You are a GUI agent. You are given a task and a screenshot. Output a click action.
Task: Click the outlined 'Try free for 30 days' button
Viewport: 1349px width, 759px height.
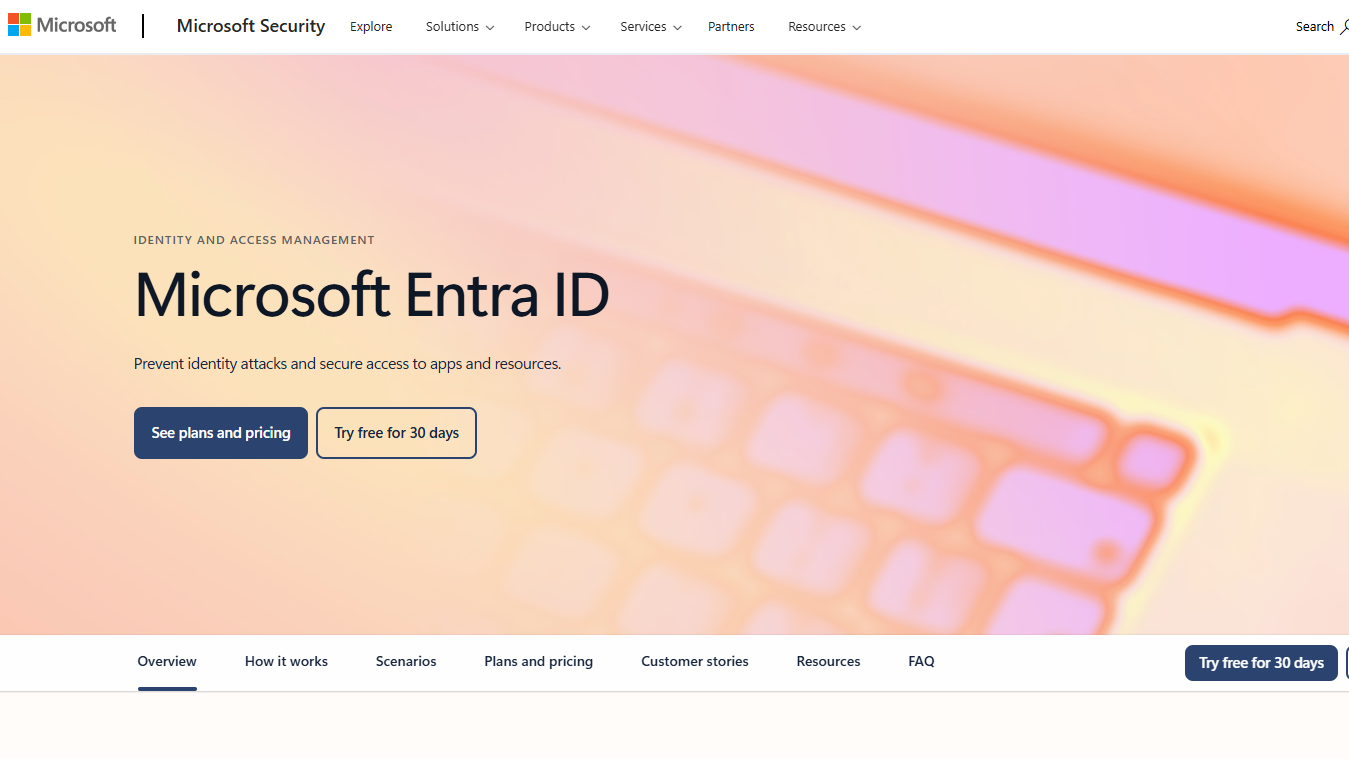coord(396,432)
